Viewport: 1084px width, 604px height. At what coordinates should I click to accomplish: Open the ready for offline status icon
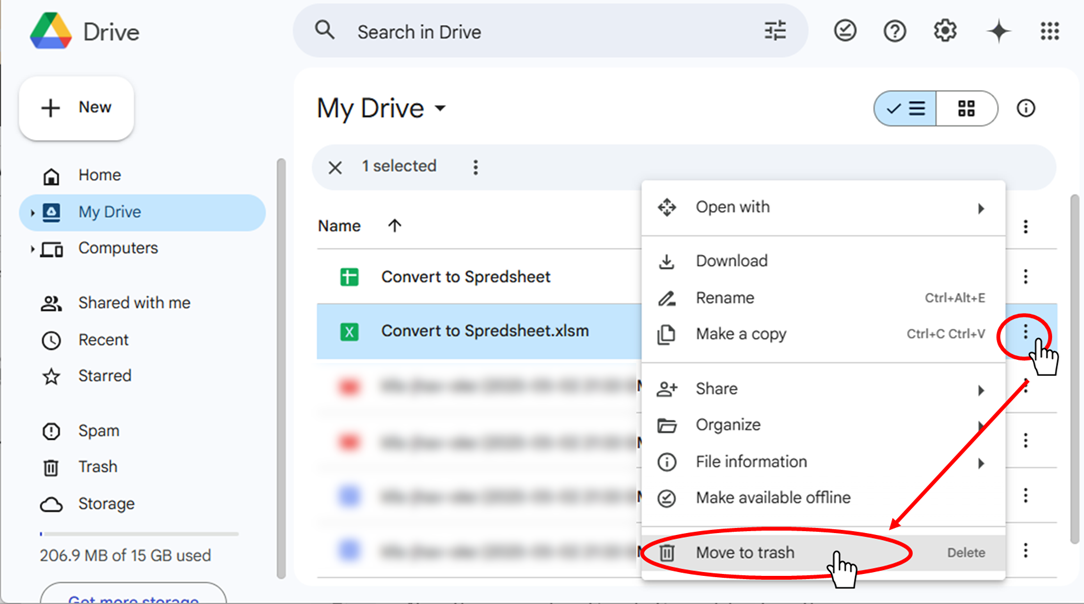[x=845, y=31]
